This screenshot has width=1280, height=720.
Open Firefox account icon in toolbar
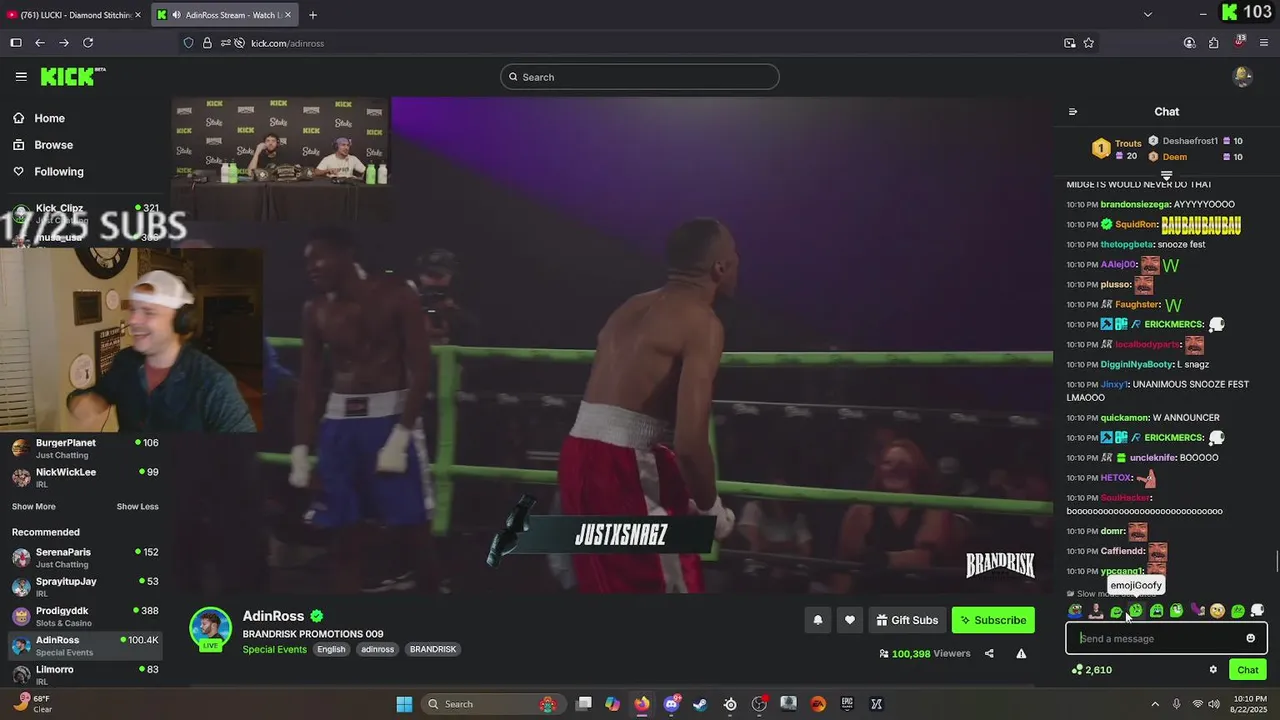[1189, 43]
